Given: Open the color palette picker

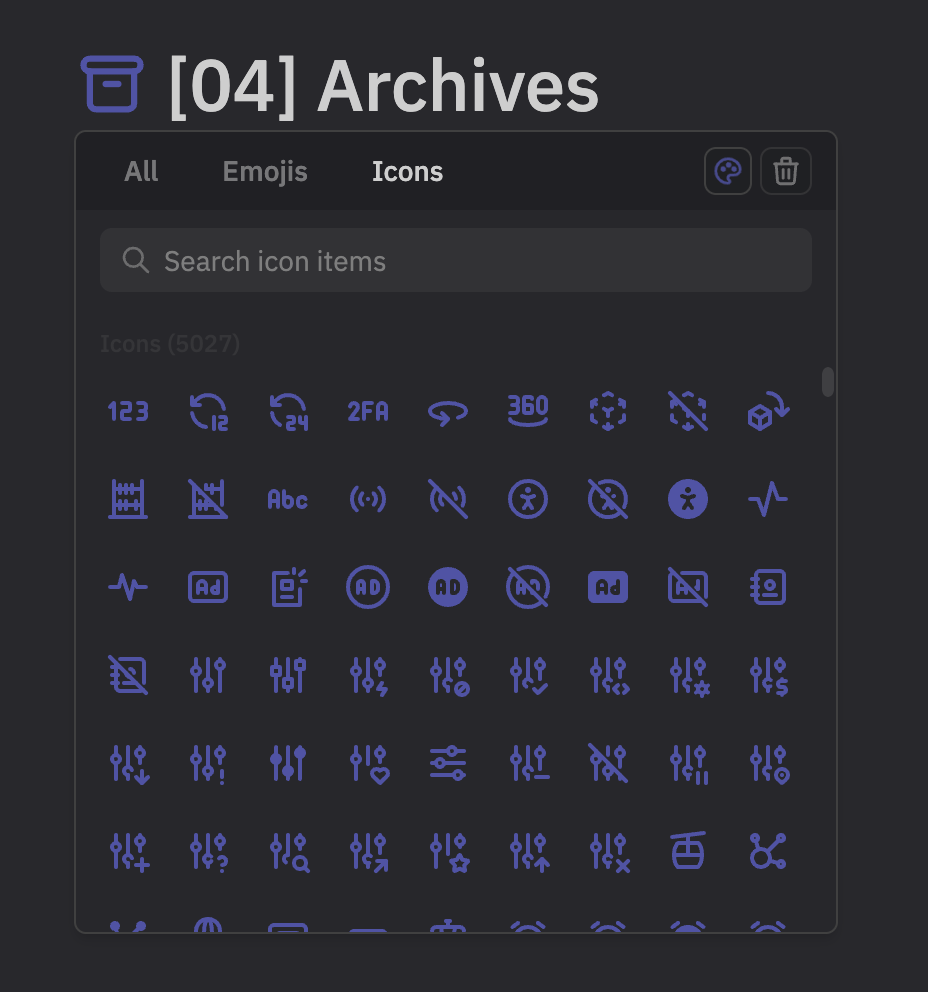Looking at the screenshot, I should [727, 170].
